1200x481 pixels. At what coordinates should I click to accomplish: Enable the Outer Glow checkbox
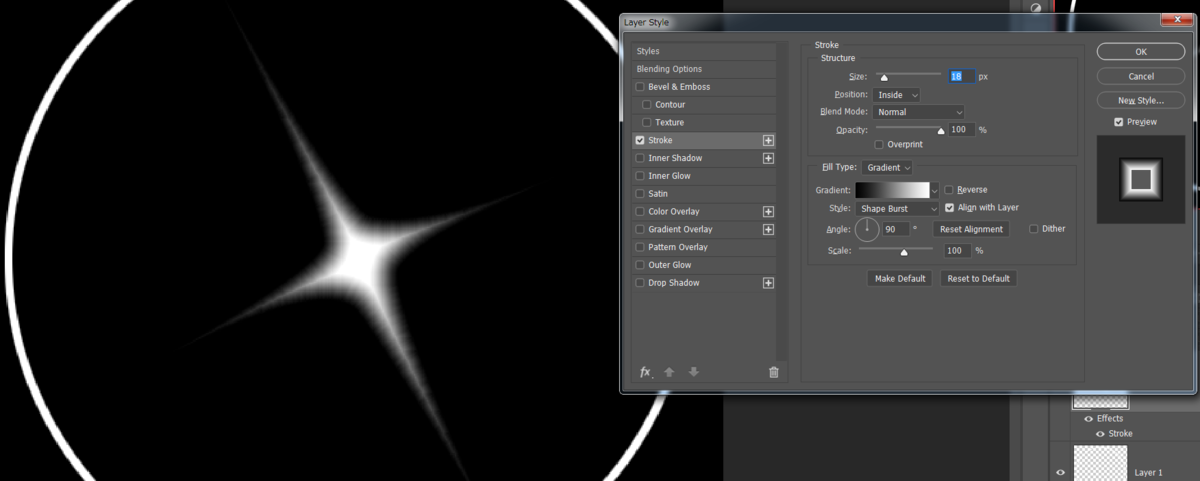[x=640, y=265]
